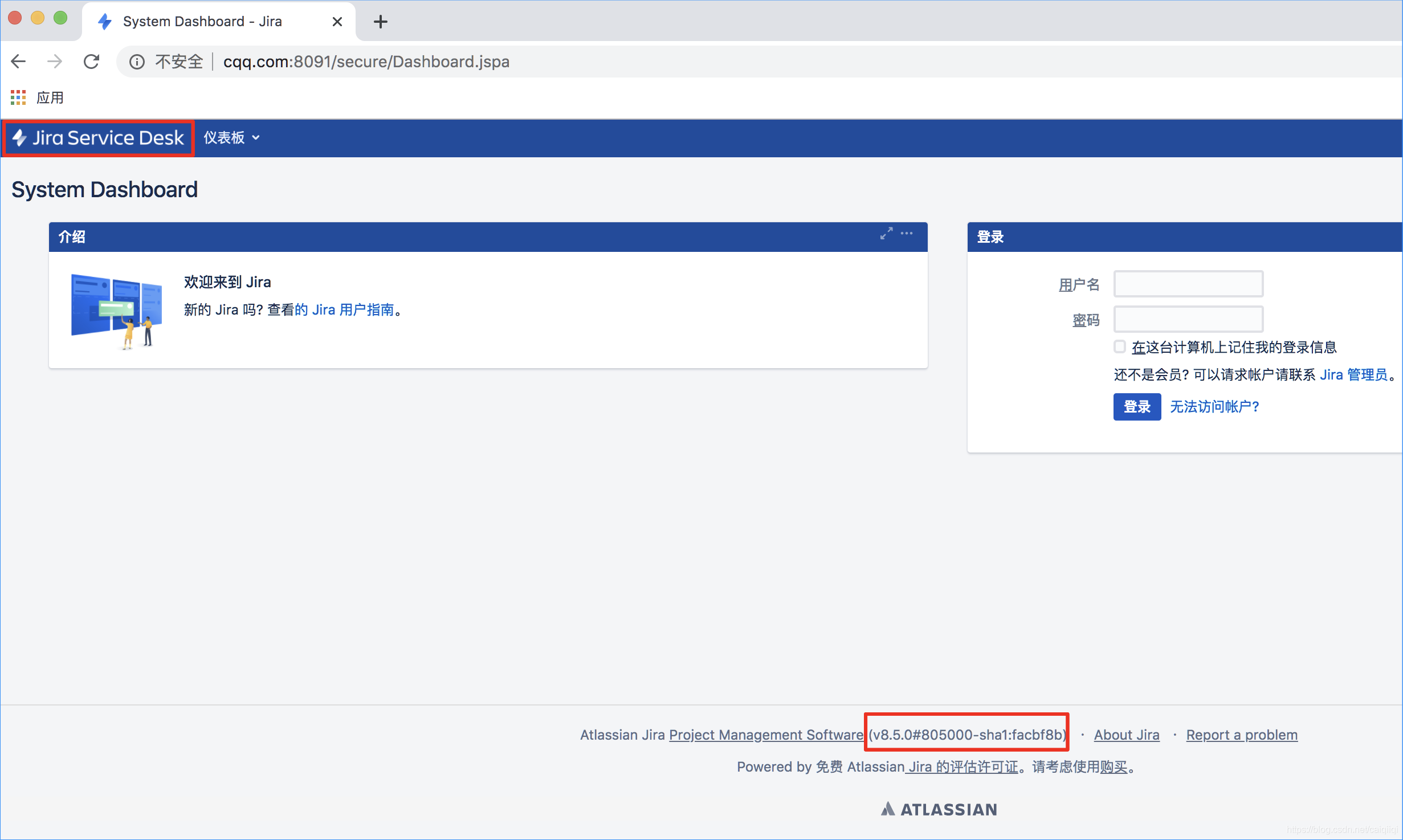The width and height of the screenshot is (1403, 840).
Task: Click the System Dashboard page heading
Action: pos(105,190)
